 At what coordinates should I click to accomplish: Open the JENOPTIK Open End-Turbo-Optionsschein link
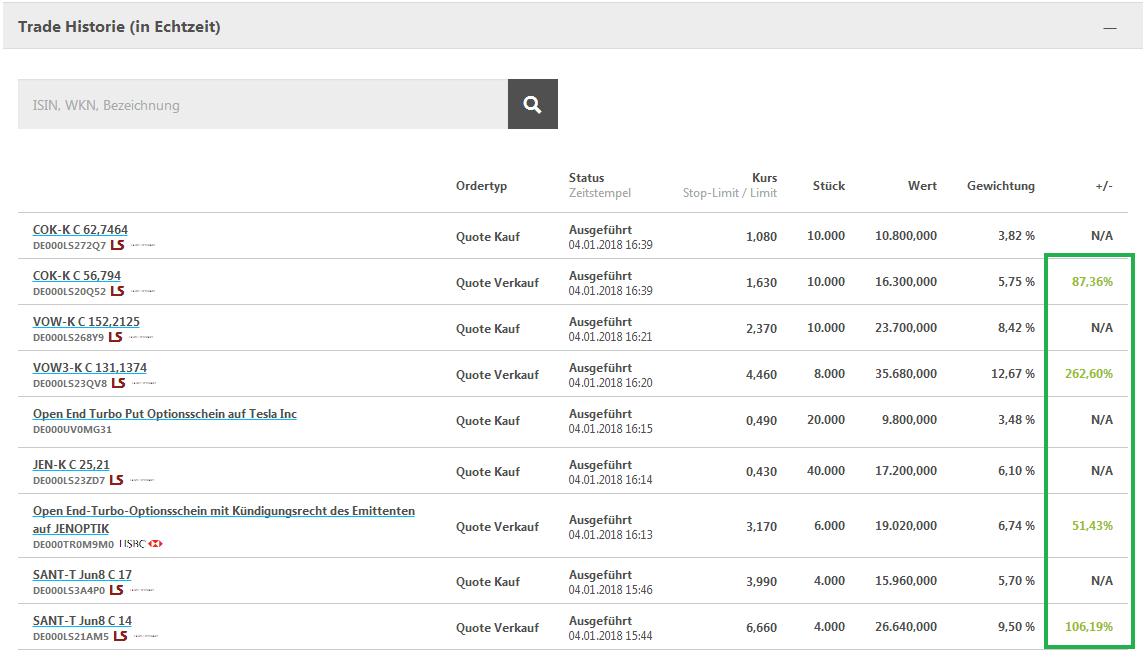pyautogui.click(x=223, y=519)
